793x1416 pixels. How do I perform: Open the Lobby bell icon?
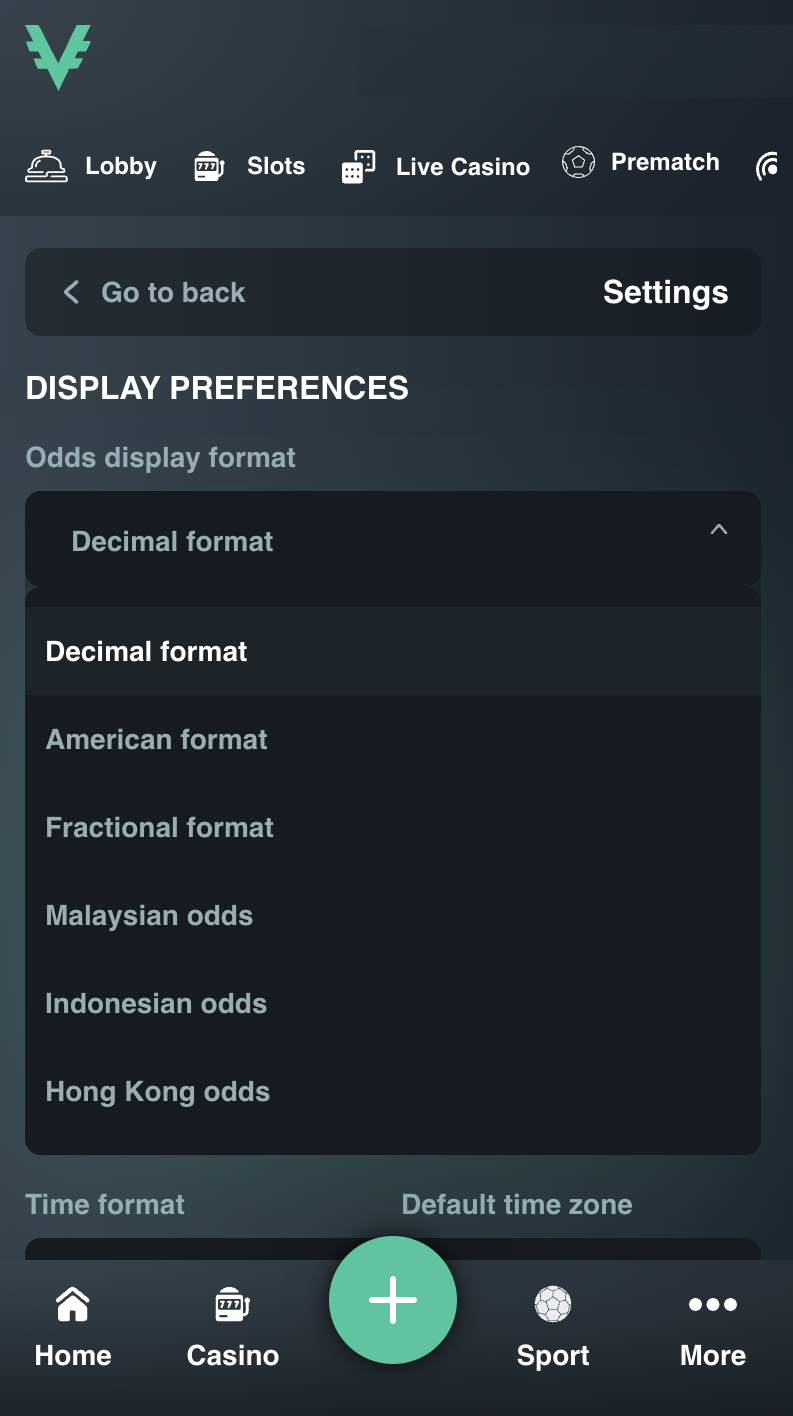coord(46,166)
